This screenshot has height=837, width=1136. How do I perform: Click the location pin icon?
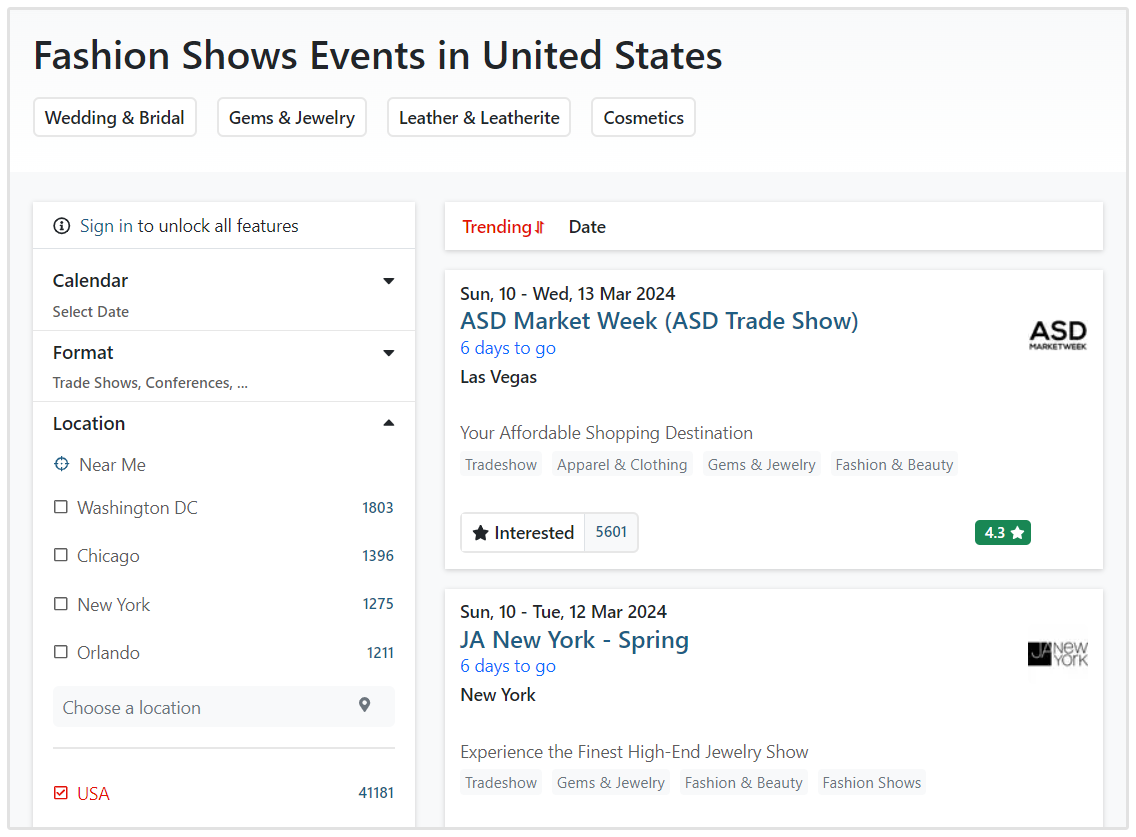[365, 706]
